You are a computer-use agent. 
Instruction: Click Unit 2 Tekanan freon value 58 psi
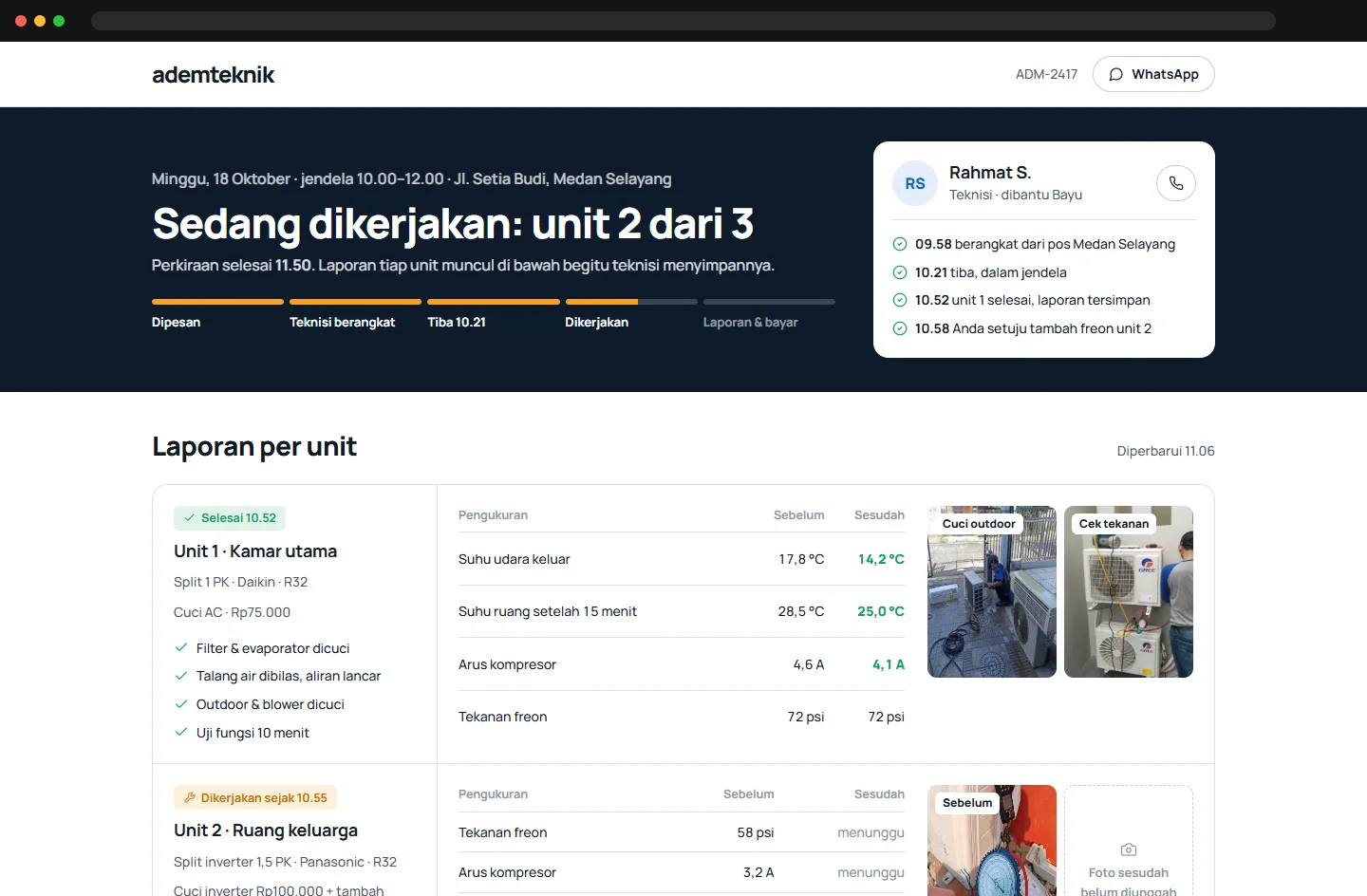pyautogui.click(x=756, y=832)
